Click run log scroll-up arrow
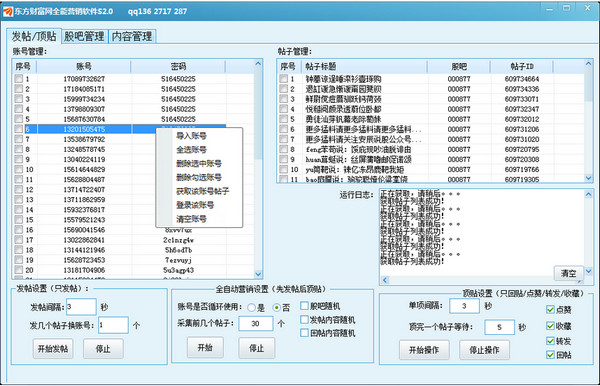 coord(589,194)
